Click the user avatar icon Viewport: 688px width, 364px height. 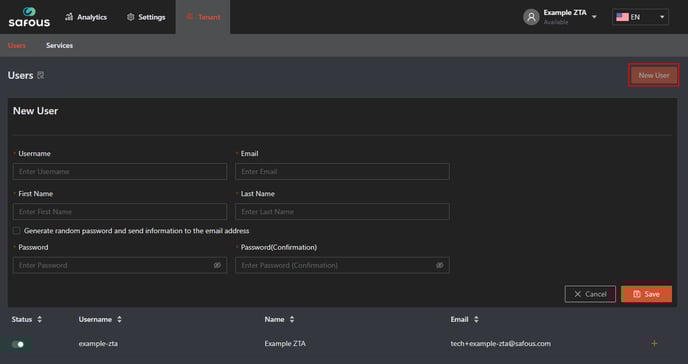(x=531, y=17)
